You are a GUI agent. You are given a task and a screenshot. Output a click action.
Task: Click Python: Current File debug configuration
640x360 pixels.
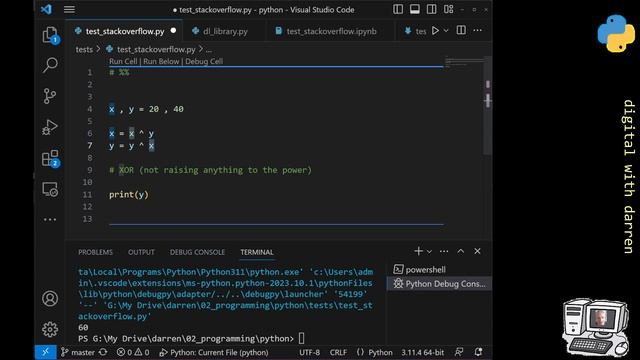[x=213, y=352]
